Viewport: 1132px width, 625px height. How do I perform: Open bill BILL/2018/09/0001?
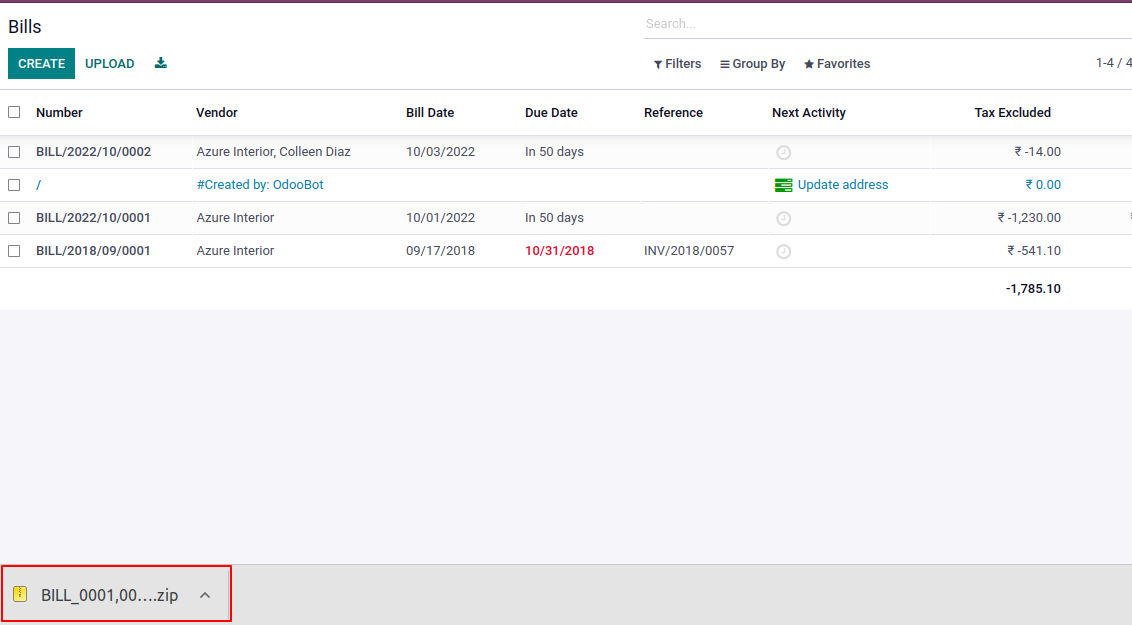tap(93, 250)
